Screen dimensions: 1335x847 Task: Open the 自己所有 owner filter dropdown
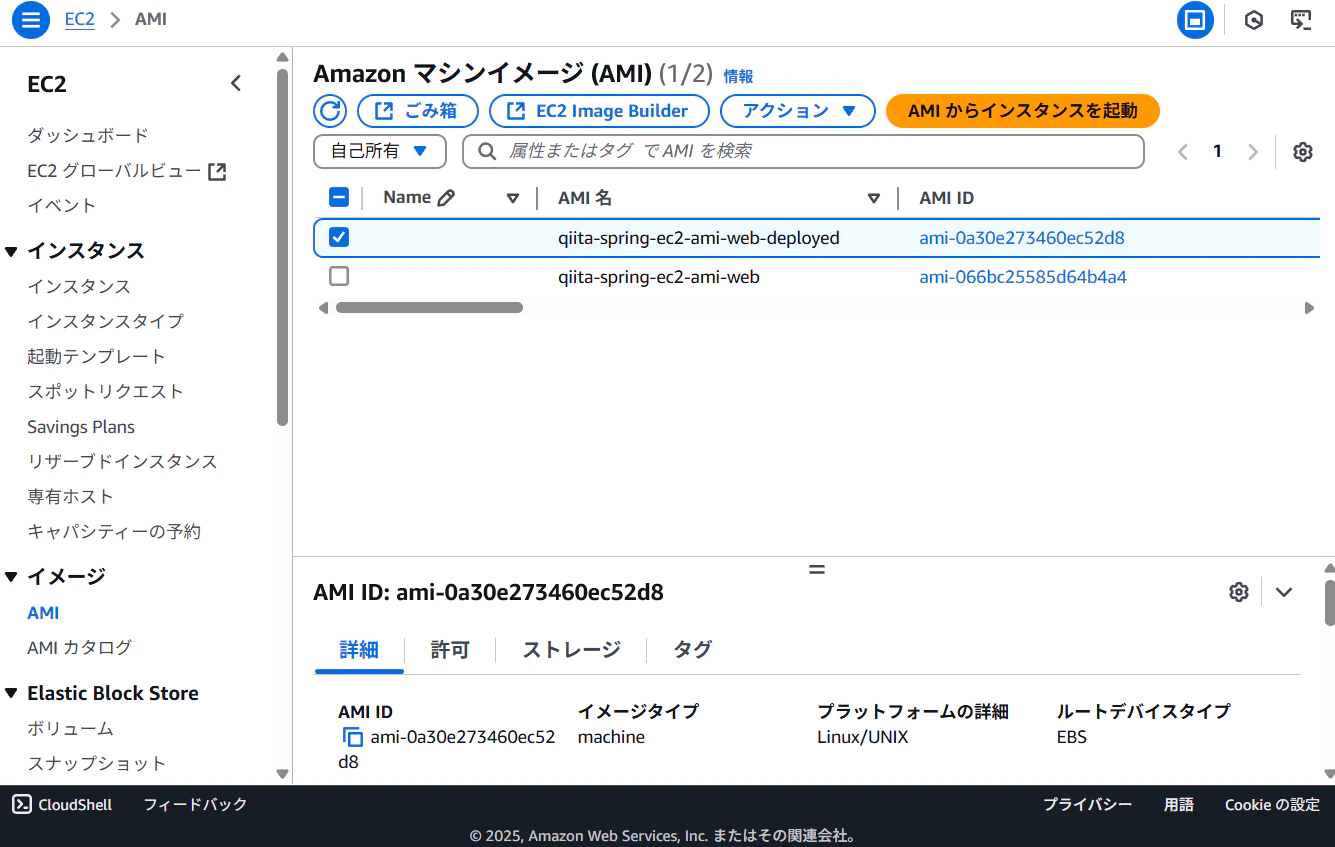[380, 152]
